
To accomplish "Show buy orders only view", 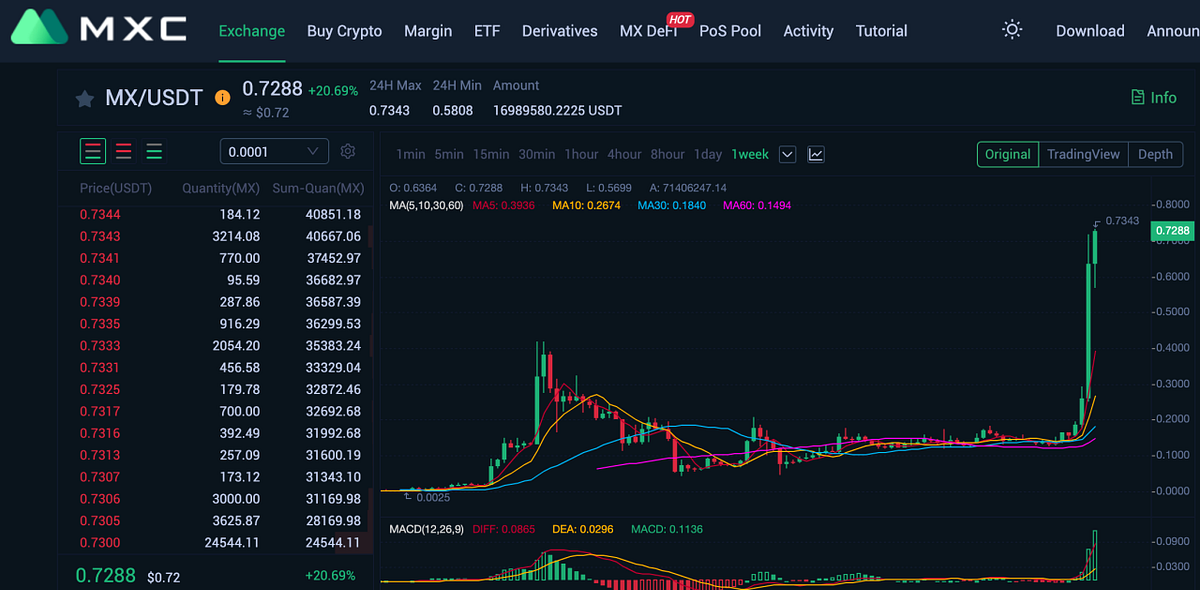I will pos(154,152).
